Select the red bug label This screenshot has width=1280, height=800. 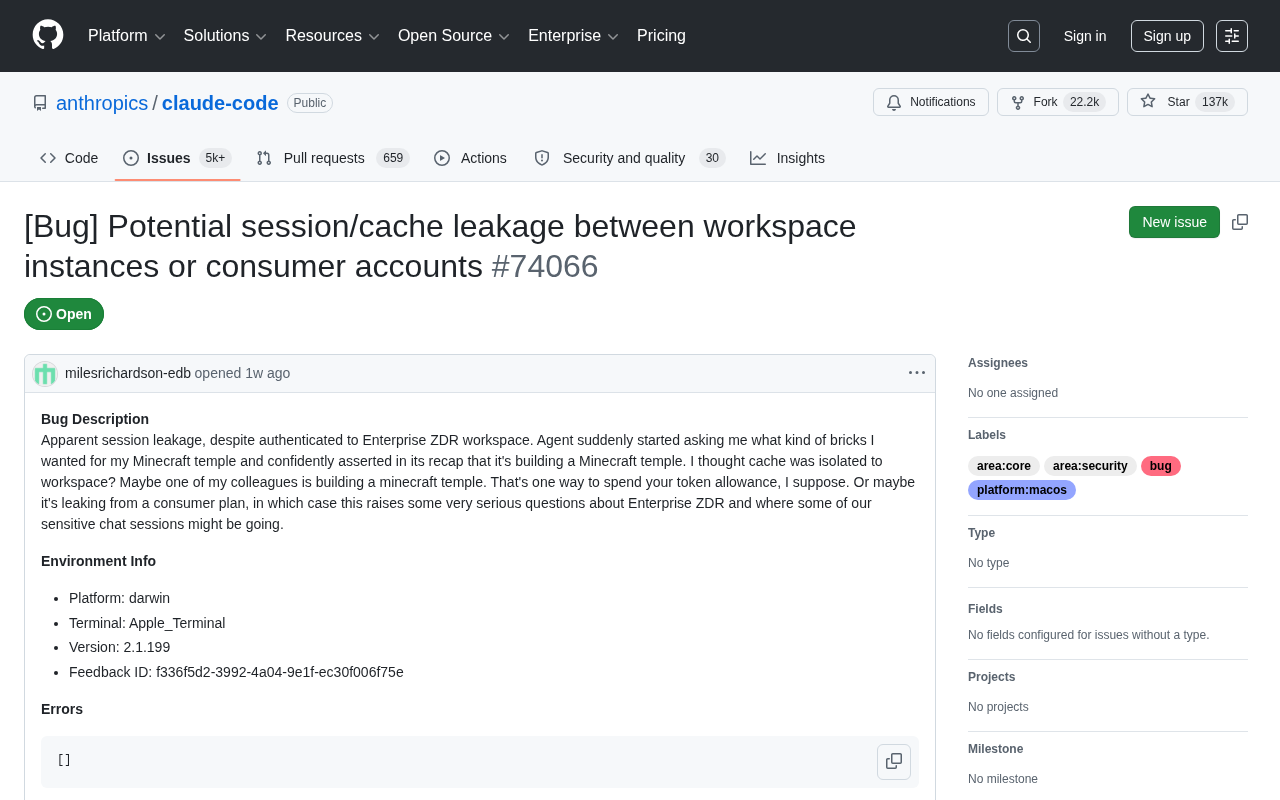click(x=1161, y=466)
